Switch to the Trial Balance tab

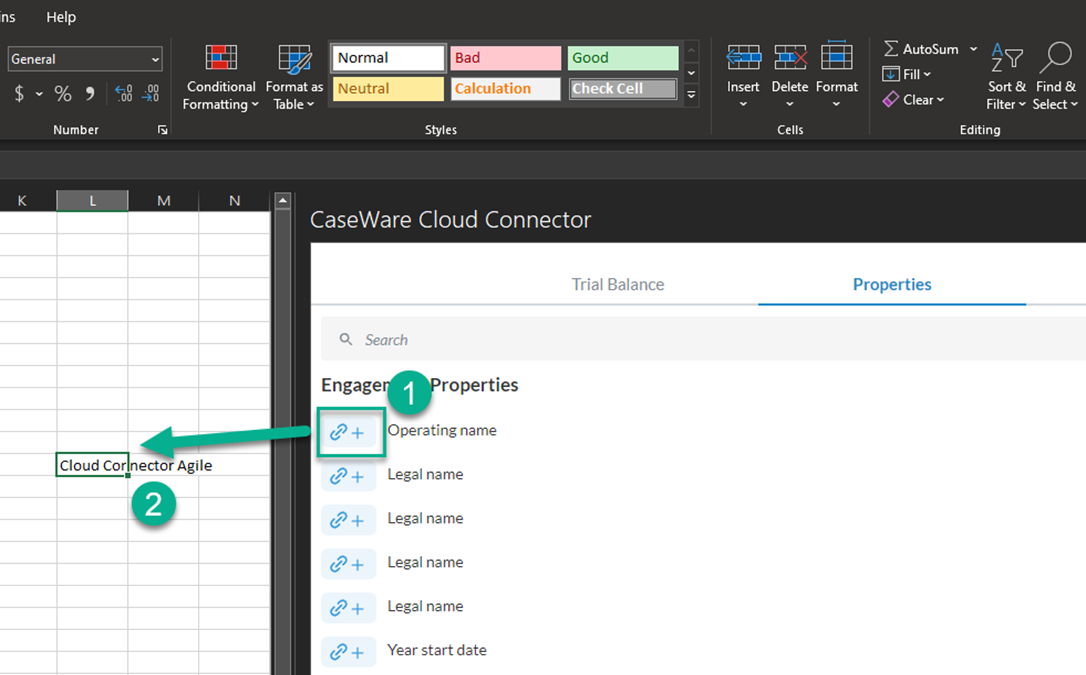tap(617, 285)
